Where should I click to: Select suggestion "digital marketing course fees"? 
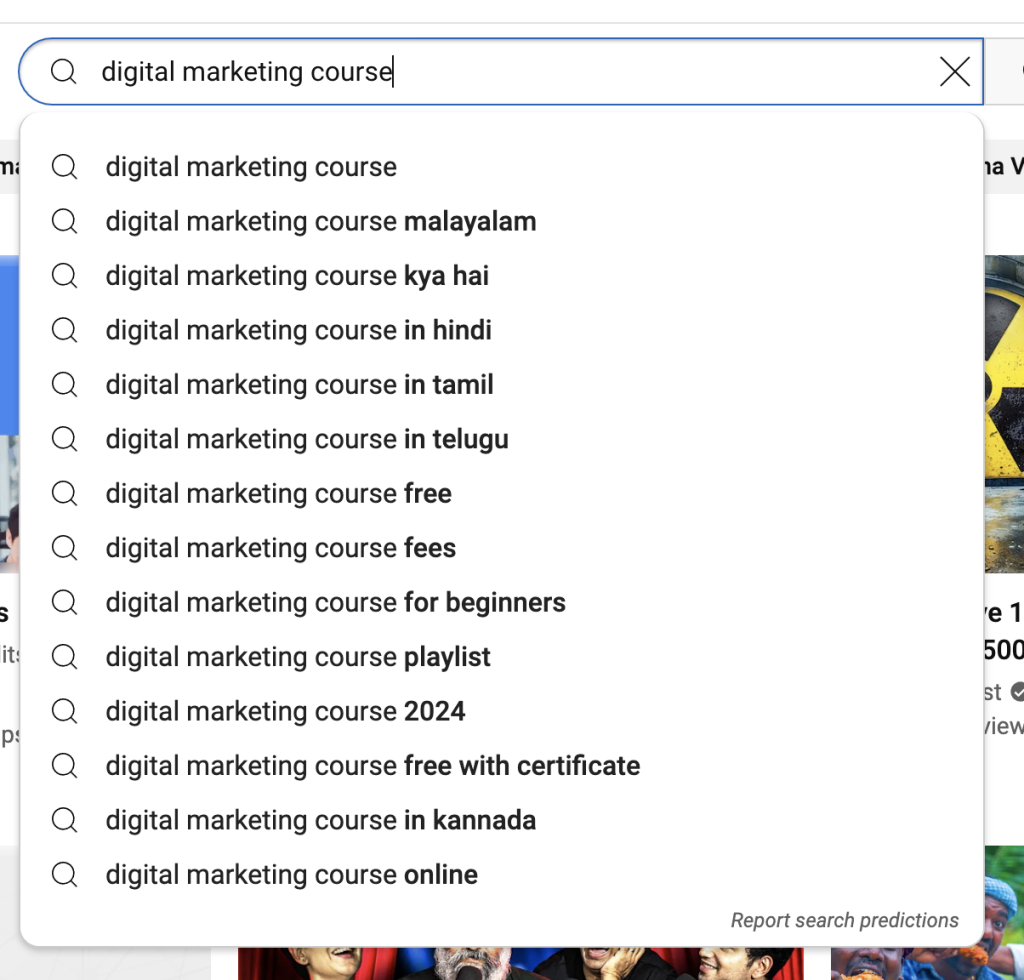pos(280,548)
